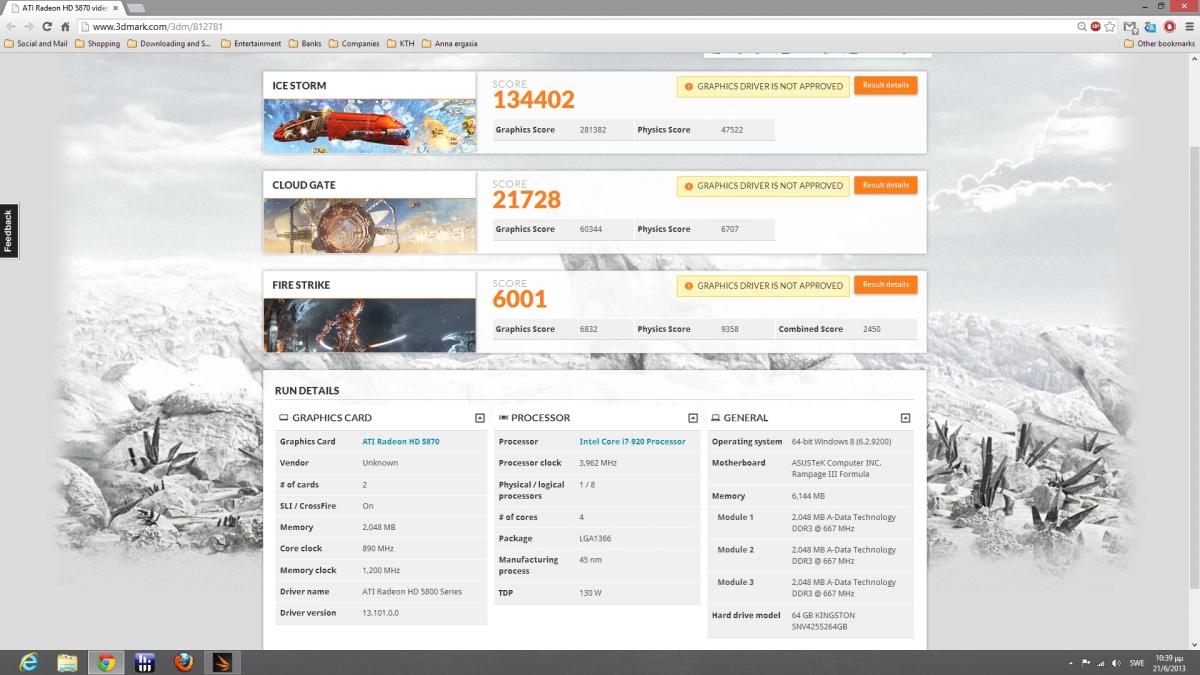Click the Fire Strike thumbnail image
The image size is (1200, 675).
369,325
